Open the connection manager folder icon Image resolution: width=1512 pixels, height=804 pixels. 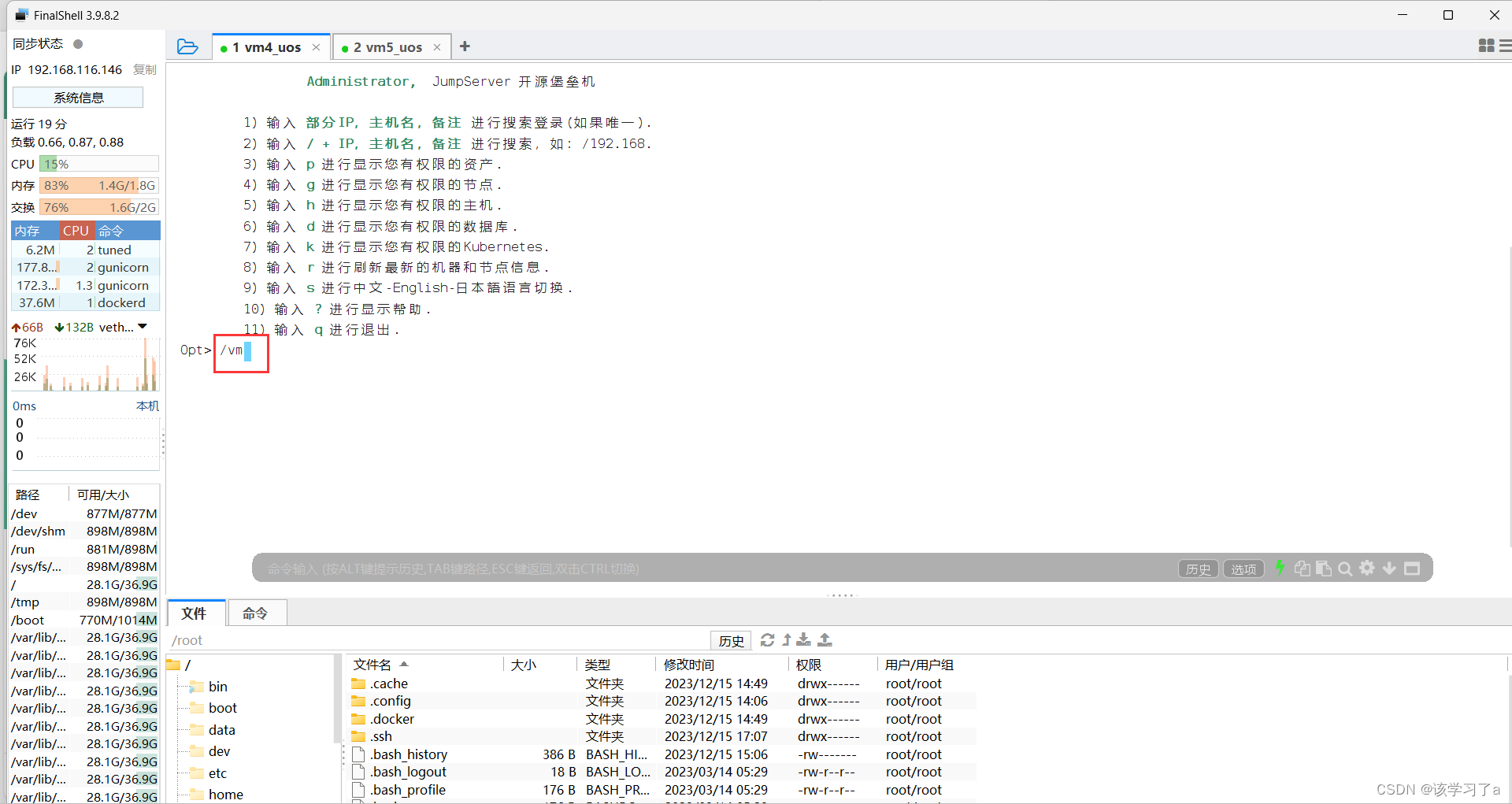coord(187,46)
